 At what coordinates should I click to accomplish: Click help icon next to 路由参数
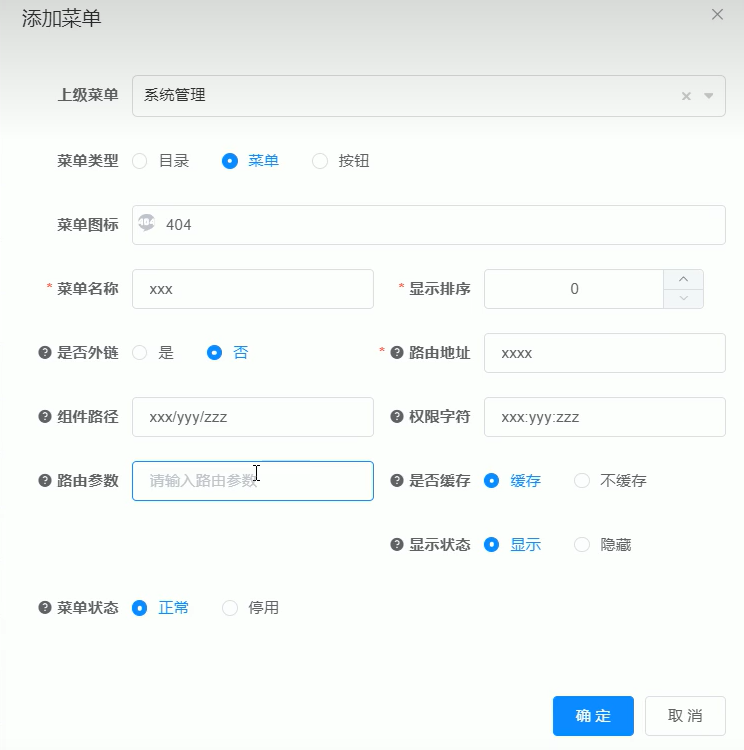coord(44,480)
